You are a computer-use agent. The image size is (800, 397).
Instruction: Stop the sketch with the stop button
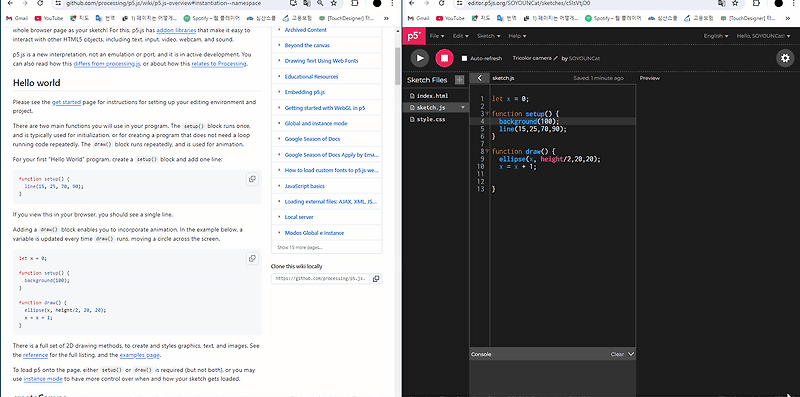444,58
